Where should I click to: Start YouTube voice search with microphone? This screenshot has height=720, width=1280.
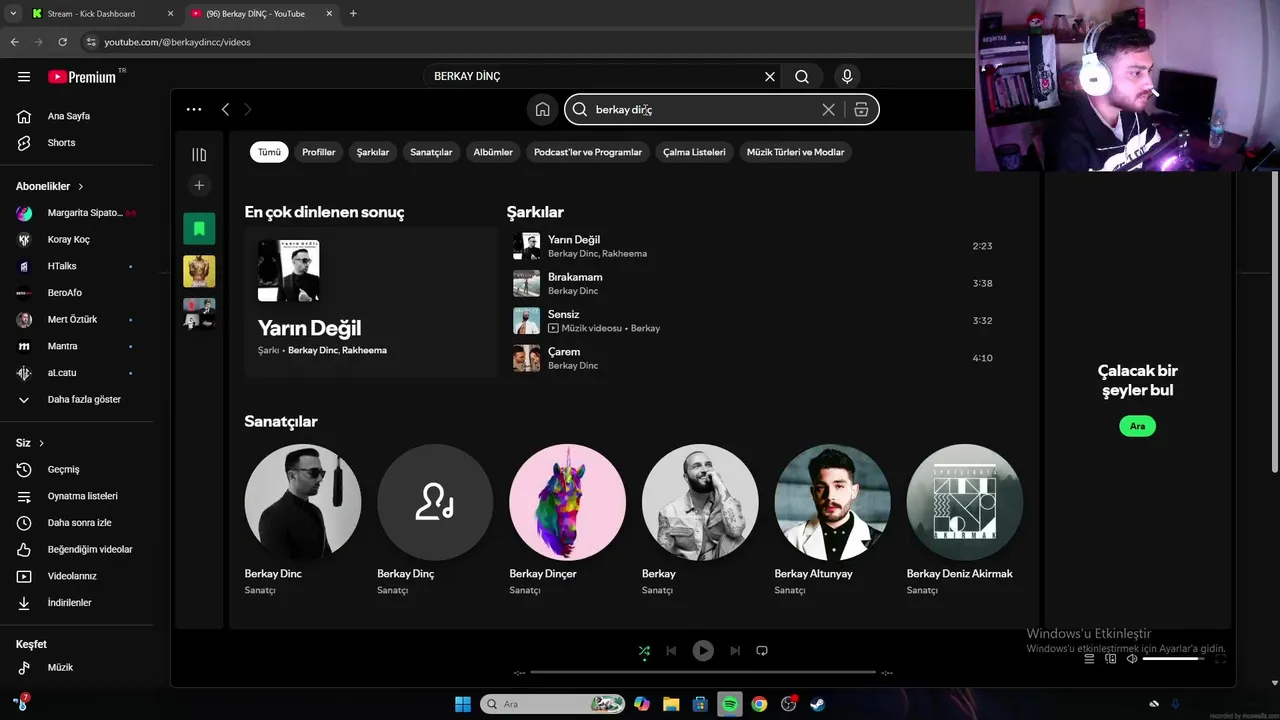847,76
